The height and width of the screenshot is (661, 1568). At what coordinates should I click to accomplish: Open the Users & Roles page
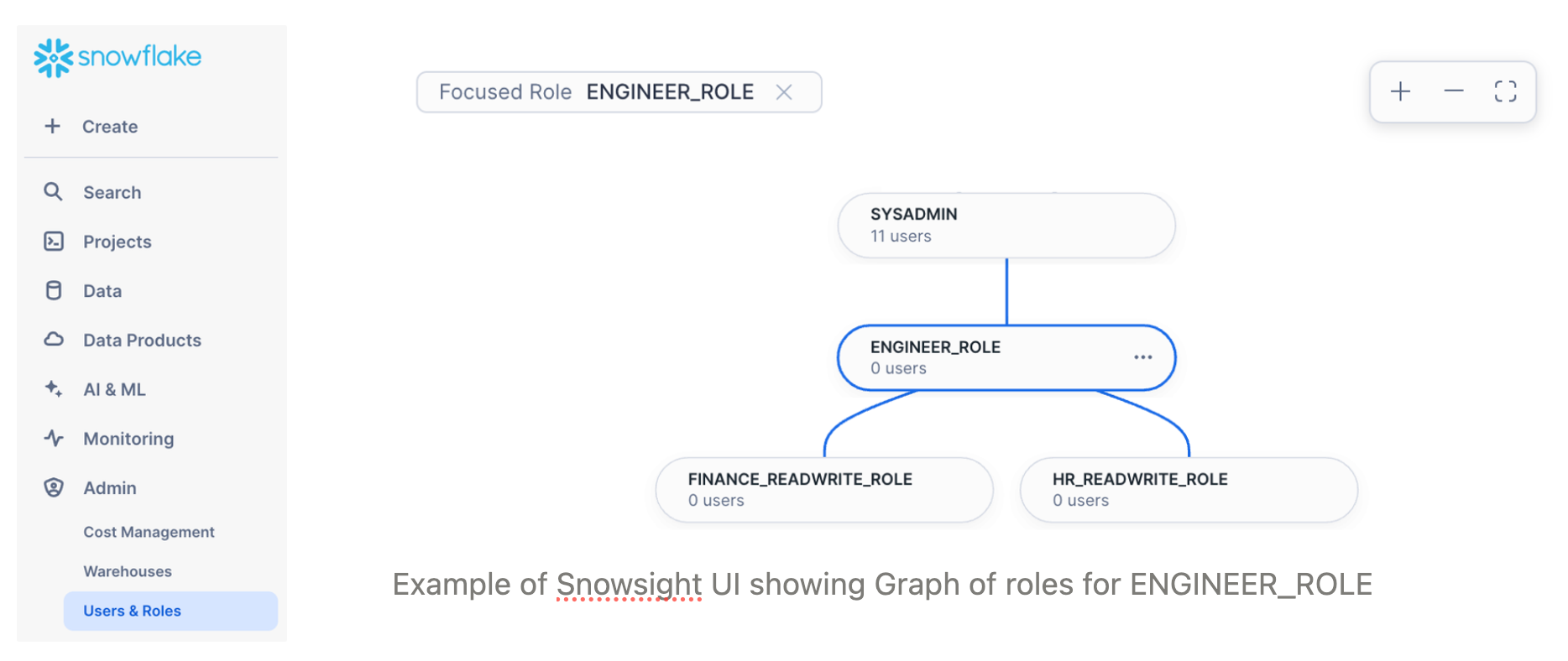(x=132, y=611)
